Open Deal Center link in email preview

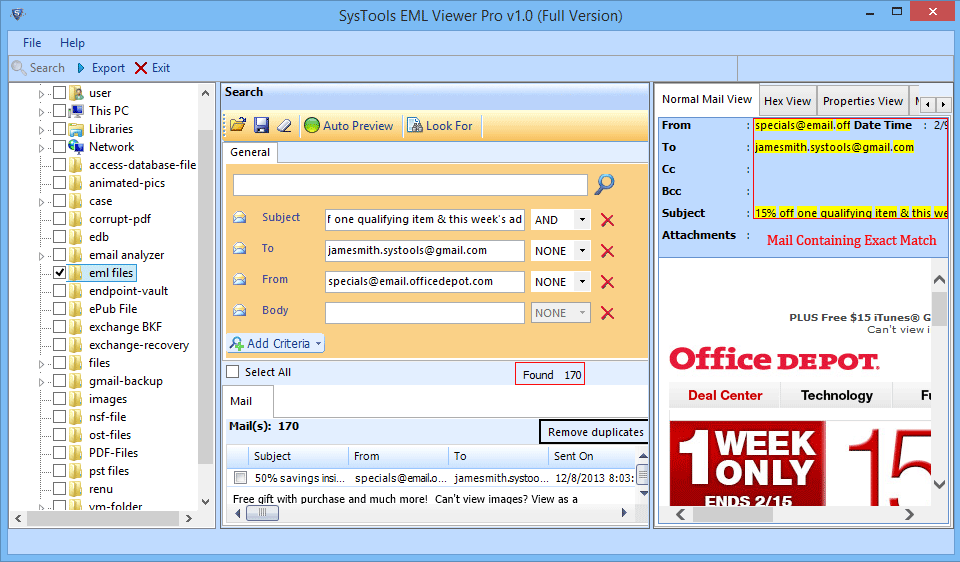click(725, 395)
